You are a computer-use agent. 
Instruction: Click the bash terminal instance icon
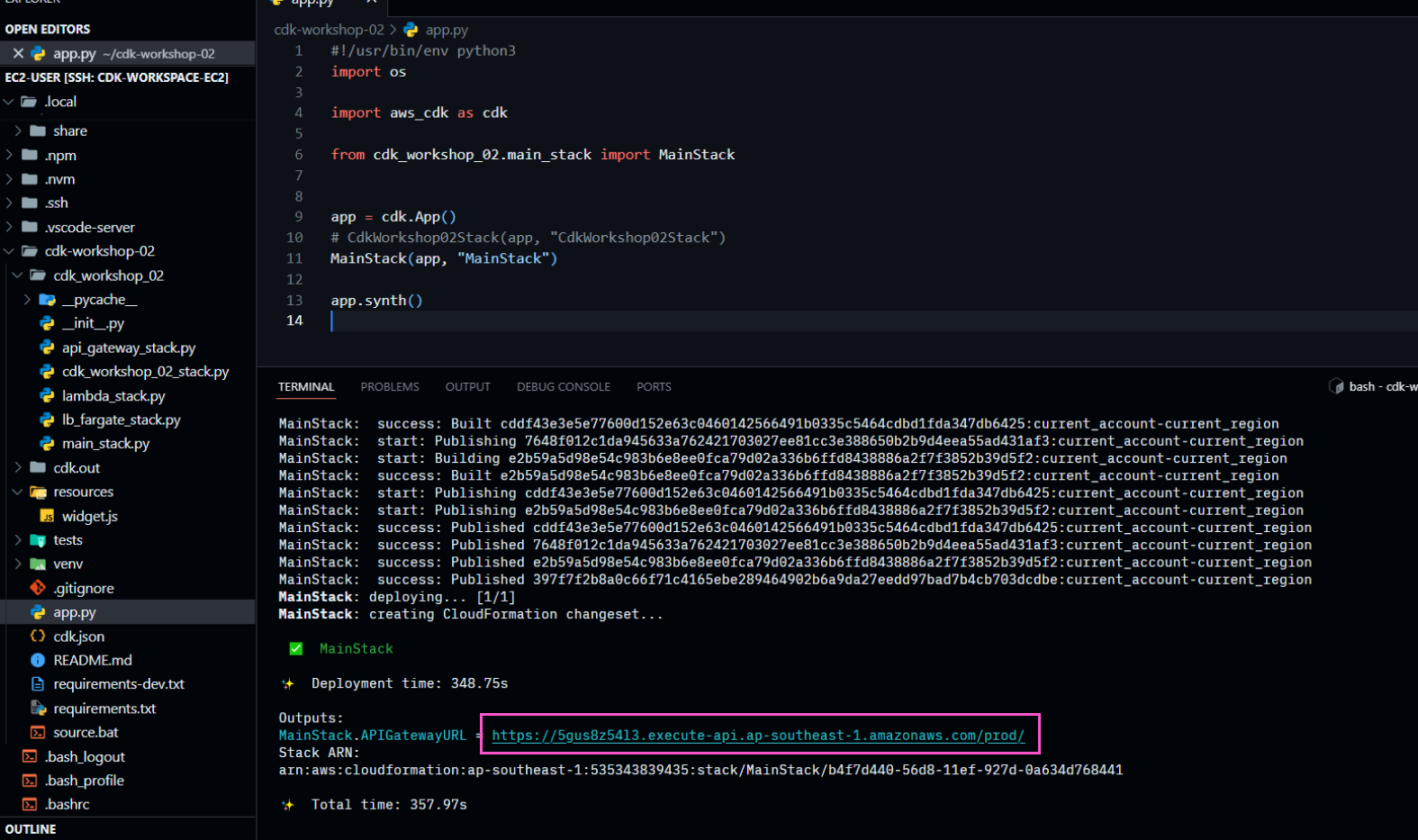click(1336, 386)
